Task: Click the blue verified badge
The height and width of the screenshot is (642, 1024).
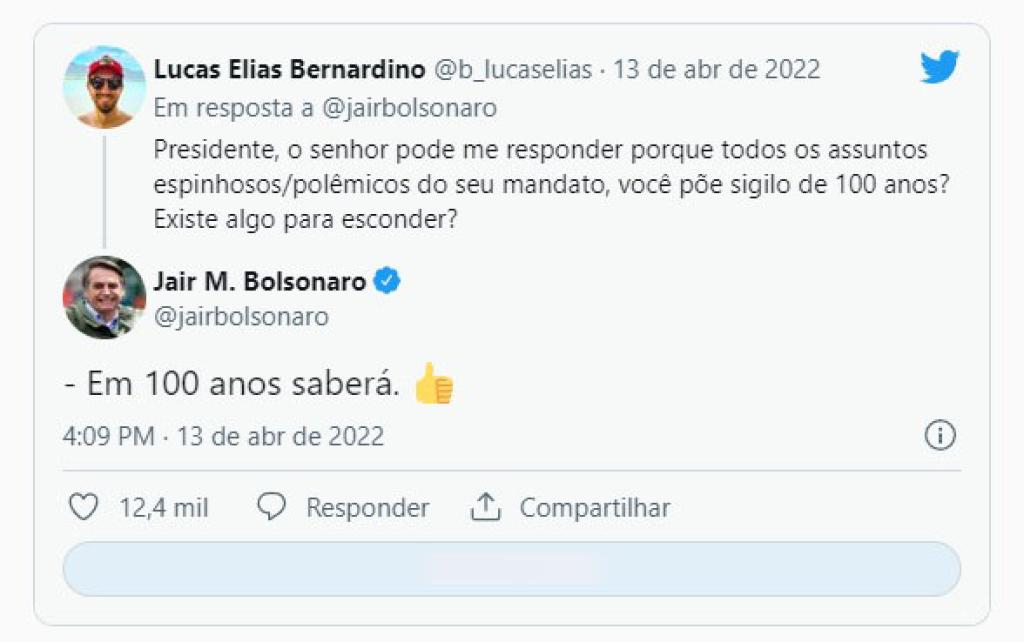Action: (387, 282)
